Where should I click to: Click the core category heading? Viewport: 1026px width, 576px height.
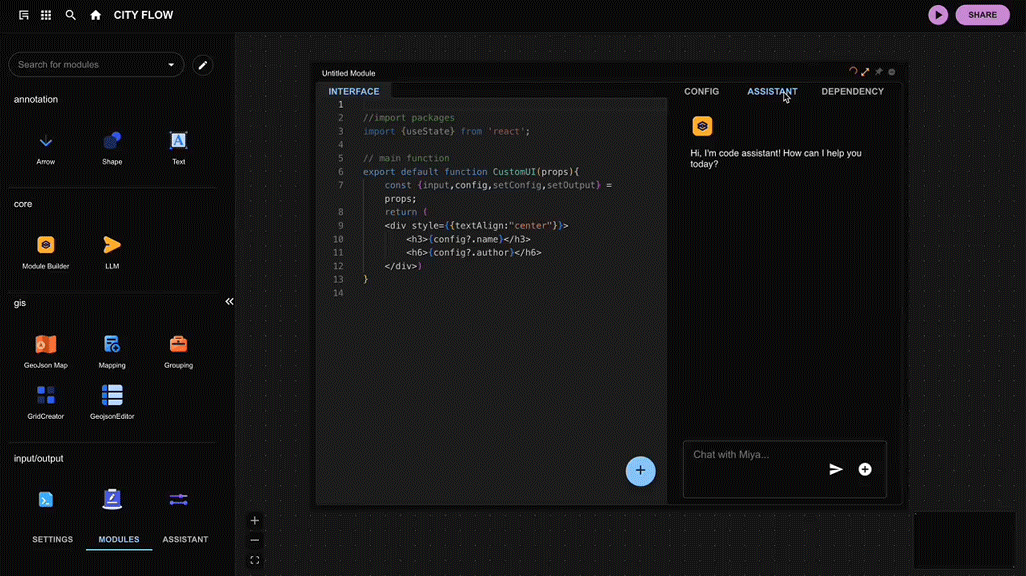(x=23, y=204)
